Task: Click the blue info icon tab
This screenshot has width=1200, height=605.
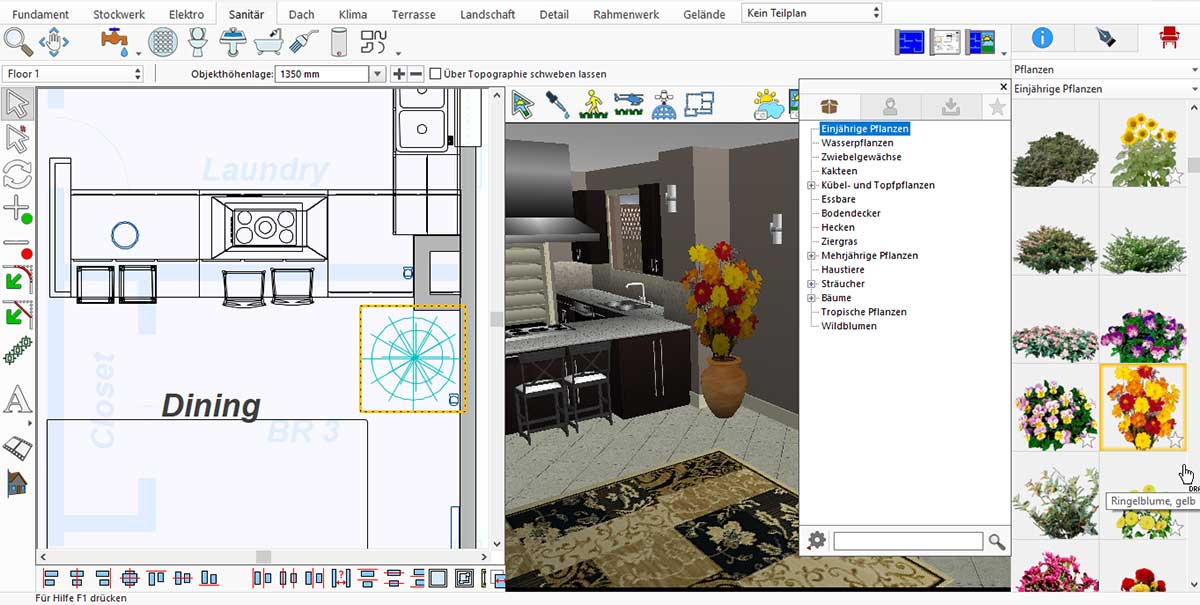Action: pyautogui.click(x=1041, y=38)
